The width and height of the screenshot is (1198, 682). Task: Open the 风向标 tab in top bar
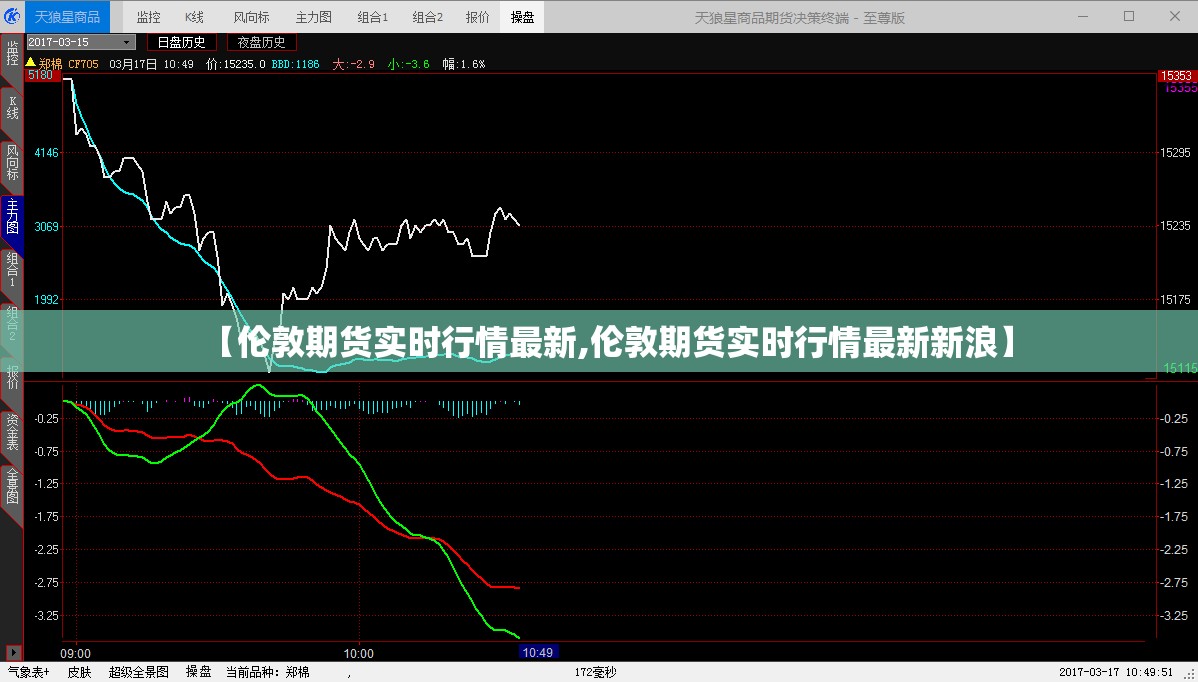point(251,17)
